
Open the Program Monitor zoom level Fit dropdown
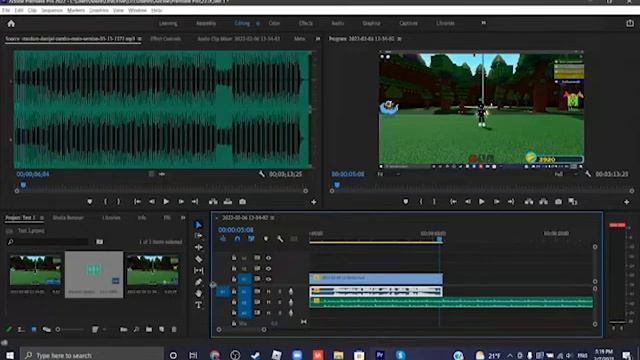[x=388, y=174]
